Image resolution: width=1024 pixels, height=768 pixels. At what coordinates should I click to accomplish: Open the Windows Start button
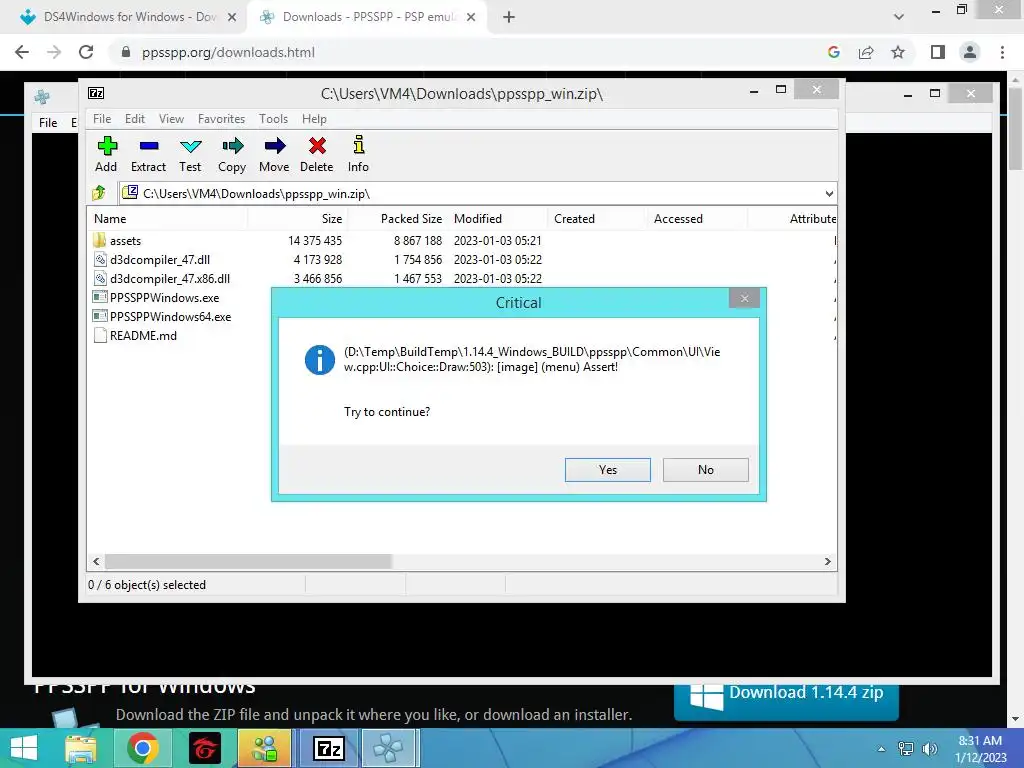pyautogui.click(x=24, y=748)
